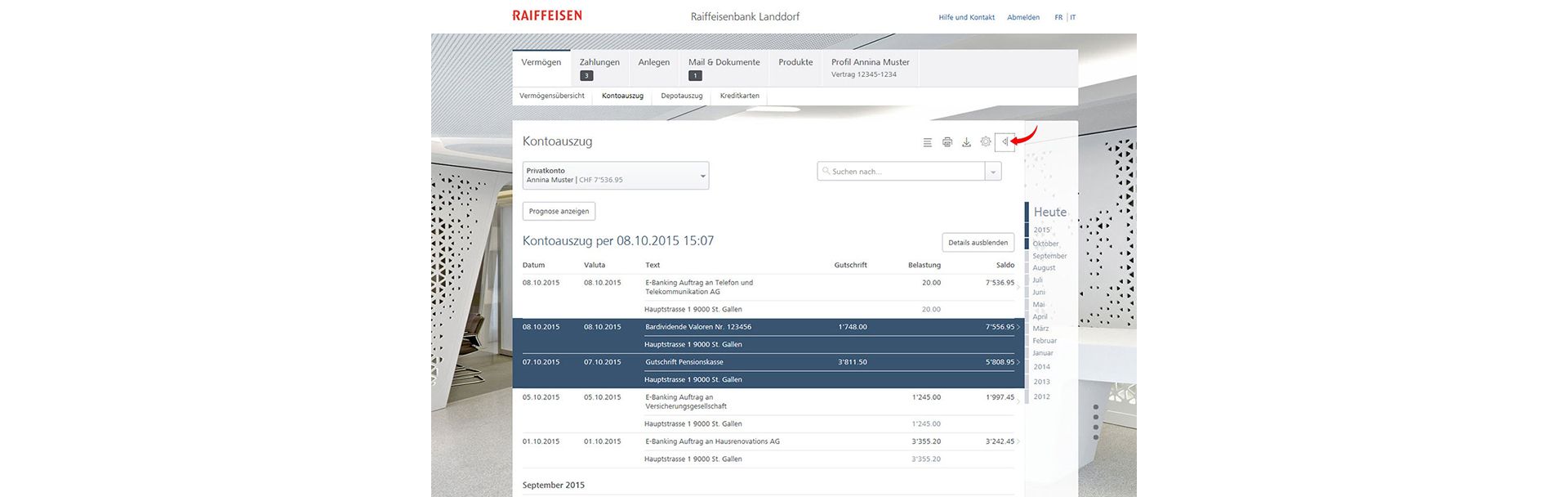The width and height of the screenshot is (1568, 497).
Task: Expand row chevron next to saldo 3'242.45
Action: coord(1018,442)
